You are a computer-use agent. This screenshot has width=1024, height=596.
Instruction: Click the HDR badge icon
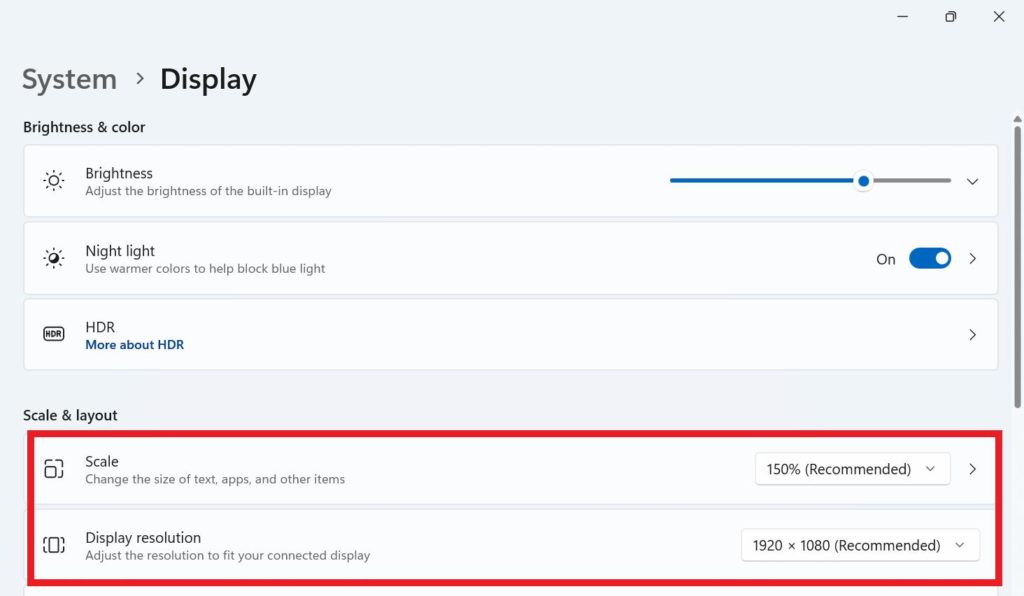[54, 335]
